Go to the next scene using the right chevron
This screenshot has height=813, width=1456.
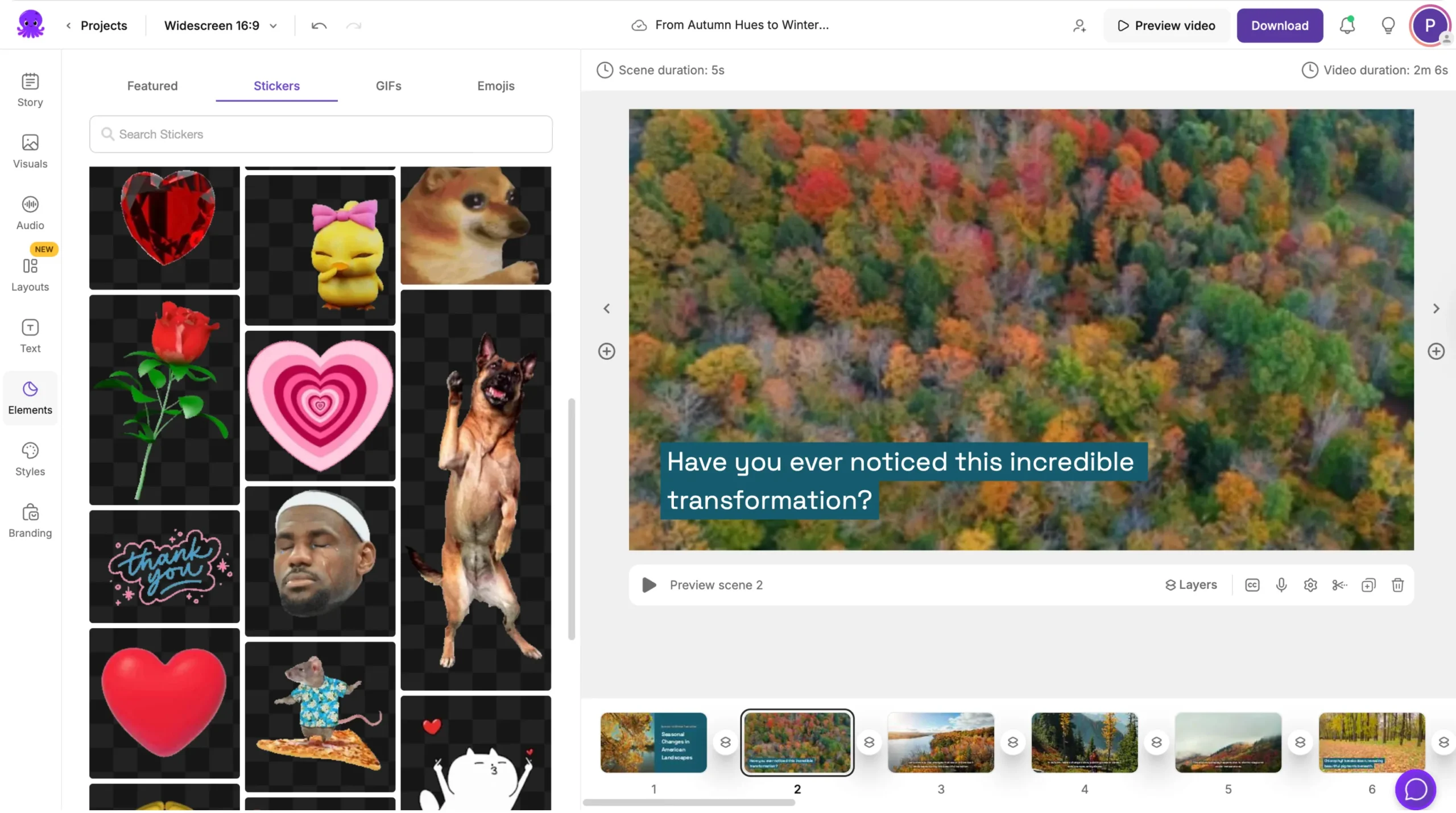point(1436,309)
